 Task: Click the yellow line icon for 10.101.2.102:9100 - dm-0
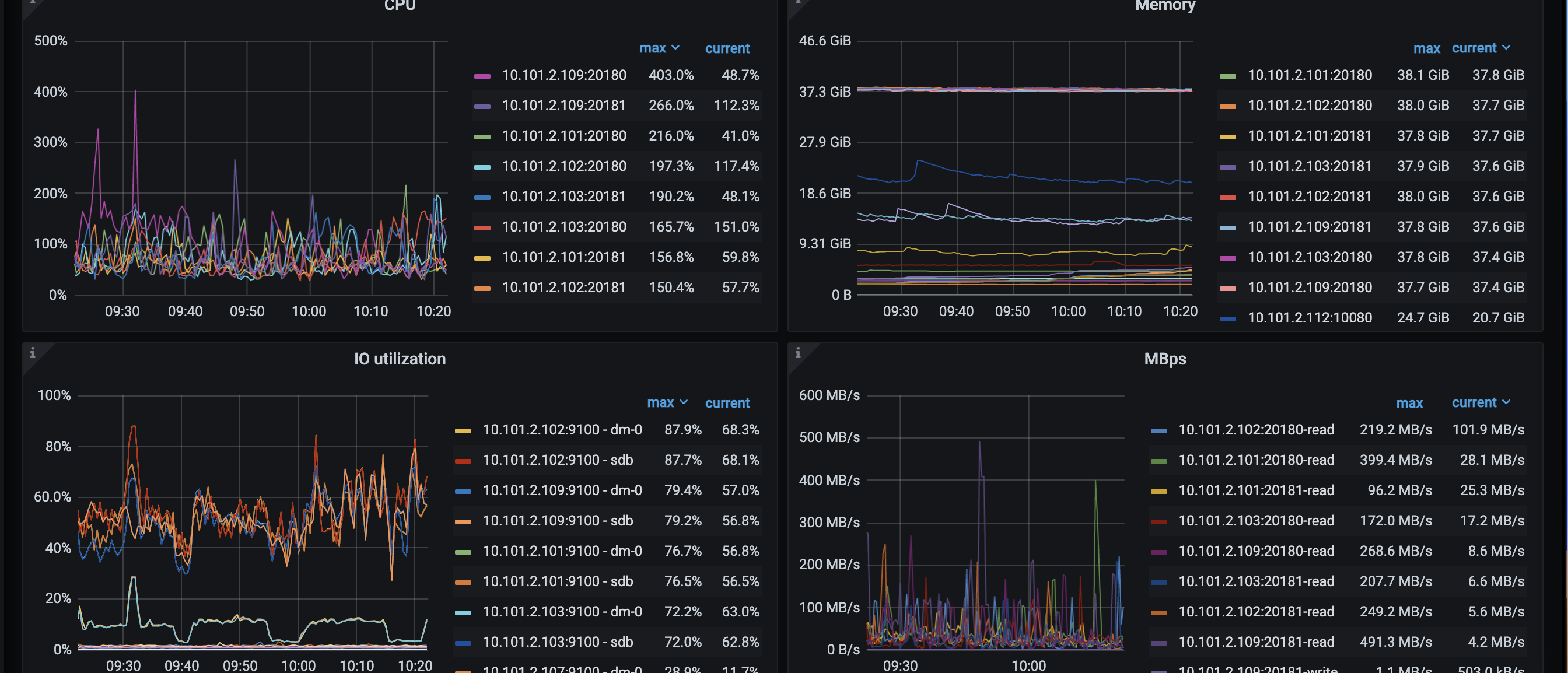(463, 431)
